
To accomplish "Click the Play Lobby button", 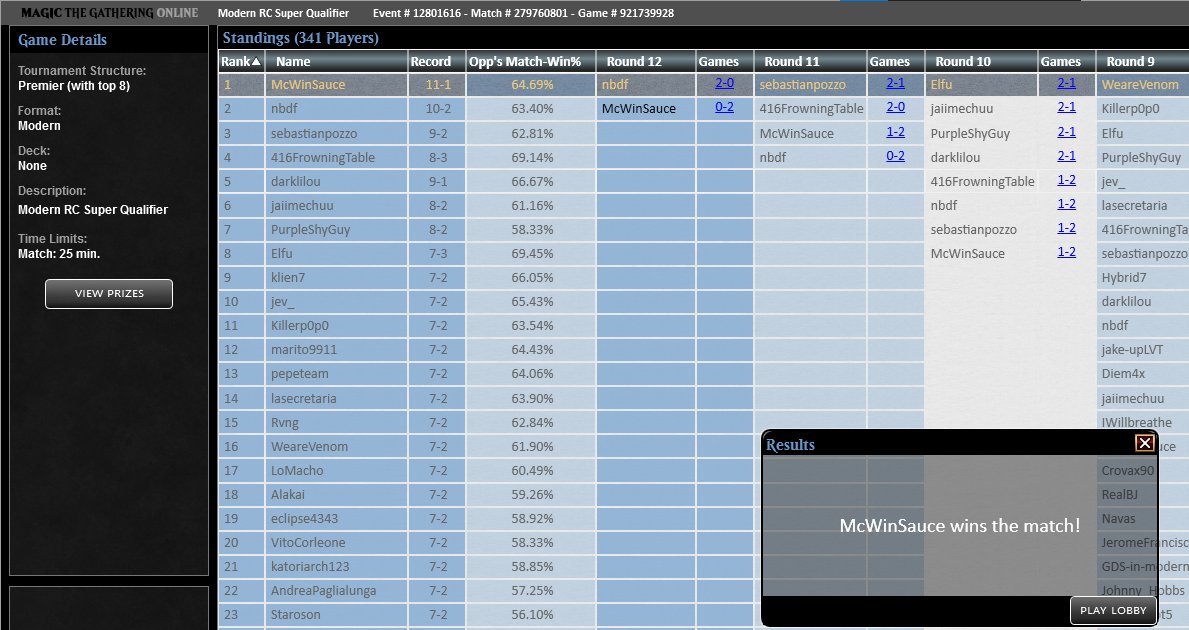I will (1113, 610).
